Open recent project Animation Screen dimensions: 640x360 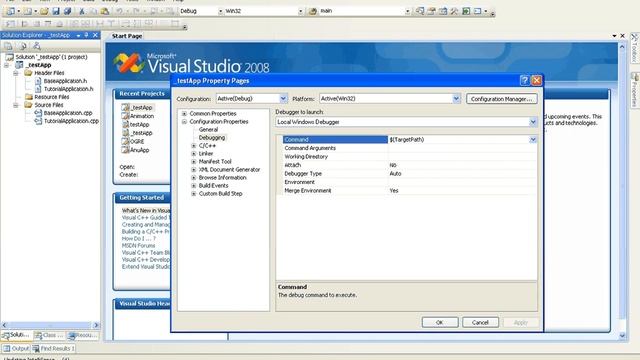point(142,116)
